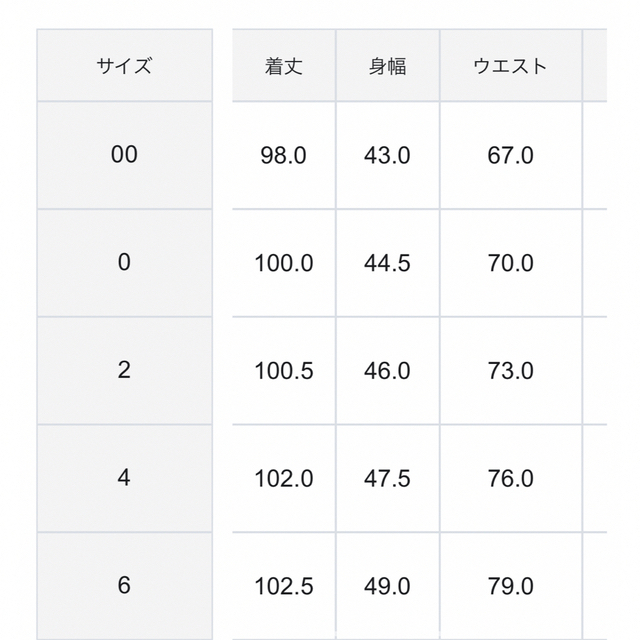This screenshot has height=640, width=640.
Task: Click the 98.0 length cell
Action: pos(284,156)
